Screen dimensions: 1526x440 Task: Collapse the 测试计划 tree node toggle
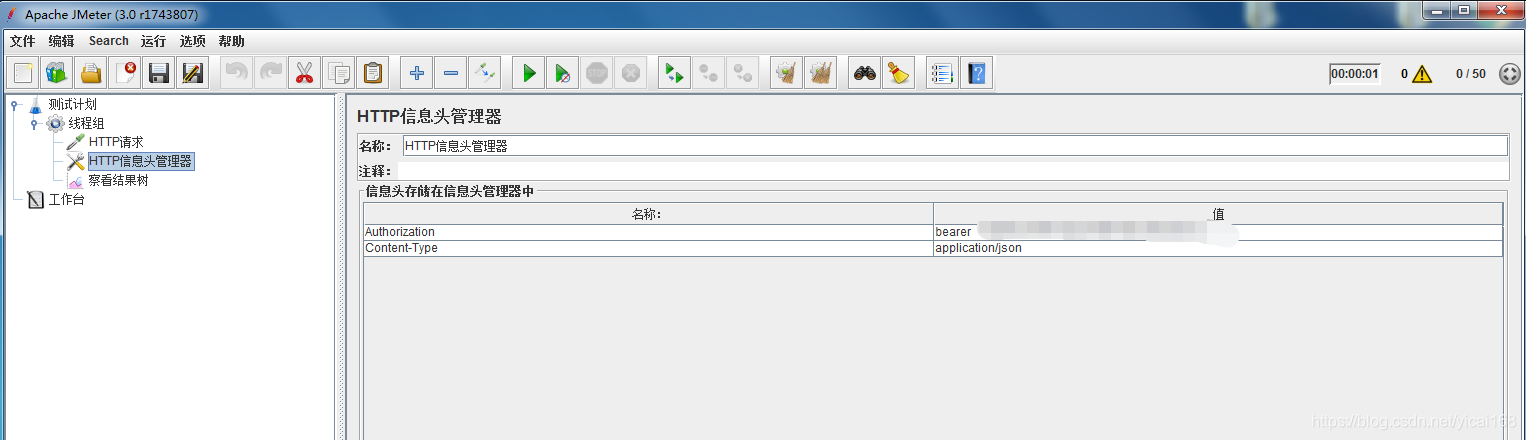14,104
